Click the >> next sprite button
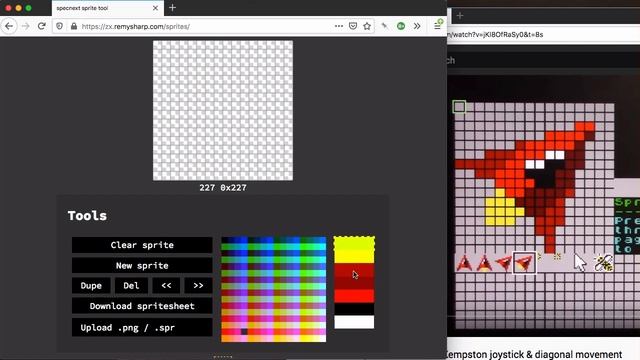This screenshot has width=640, height=360. tap(198, 286)
